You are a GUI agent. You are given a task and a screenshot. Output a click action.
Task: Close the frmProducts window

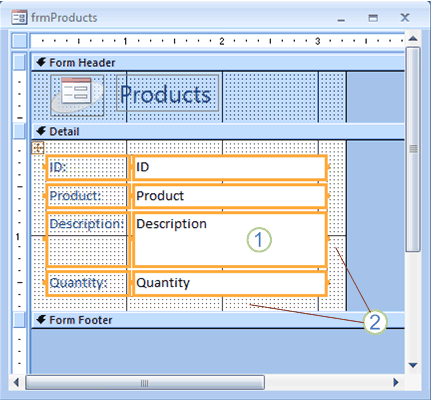click(x=405, y=18)
